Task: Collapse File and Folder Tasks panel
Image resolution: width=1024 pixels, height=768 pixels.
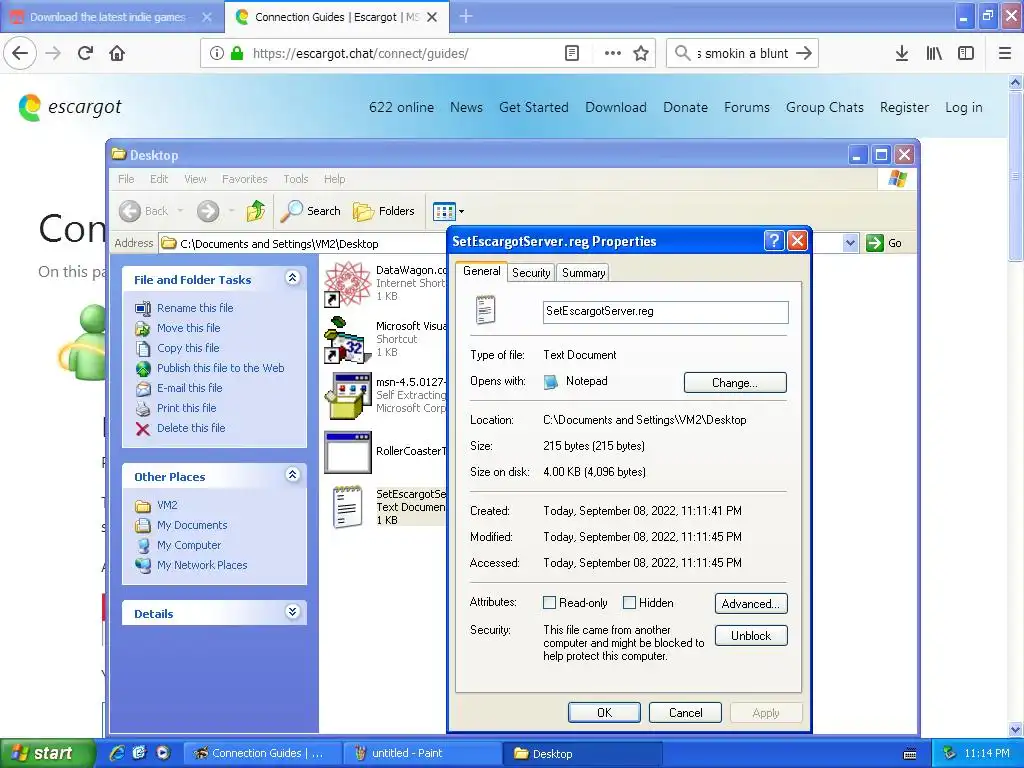Action: [x=292, y=278]
